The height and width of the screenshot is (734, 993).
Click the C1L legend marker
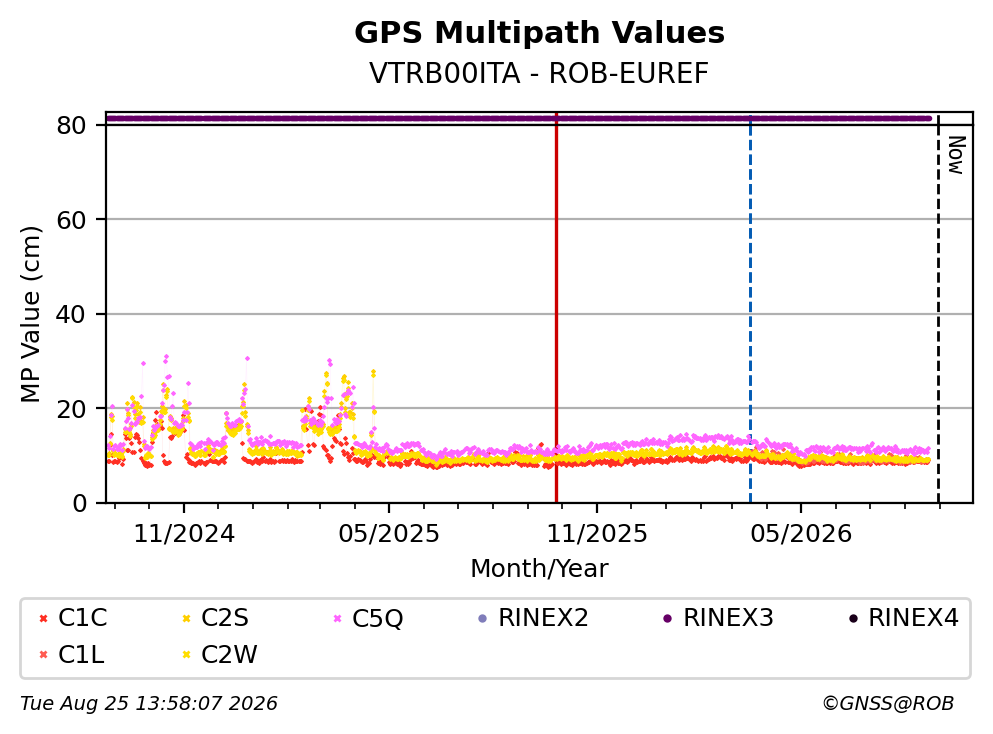(43, 655)
